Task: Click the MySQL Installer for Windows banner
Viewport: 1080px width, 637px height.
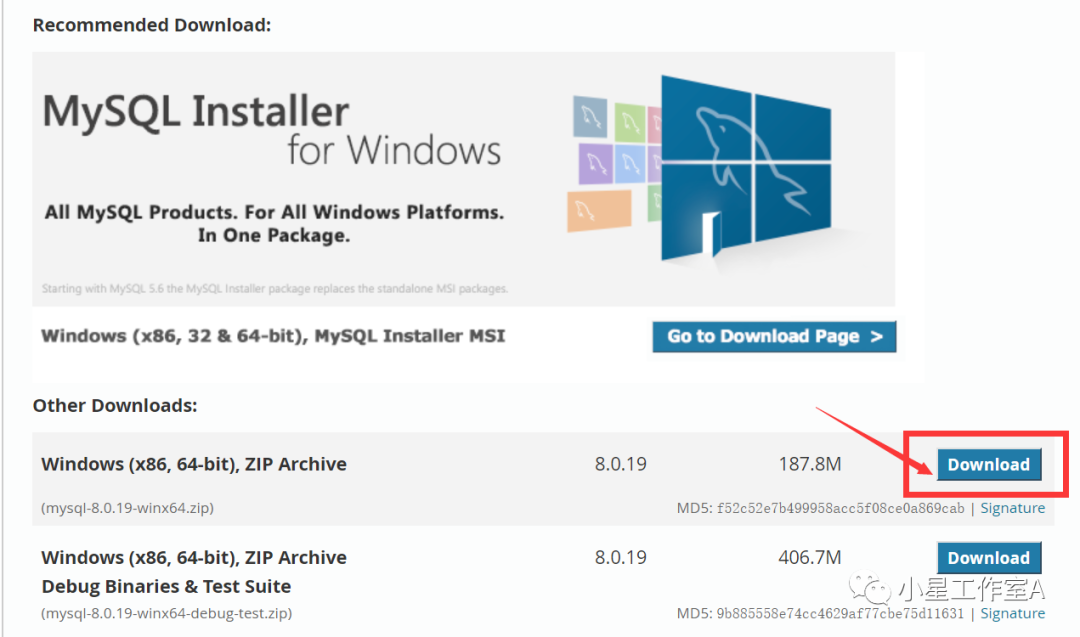Action: pyautogui.click(x=464, y=179)
